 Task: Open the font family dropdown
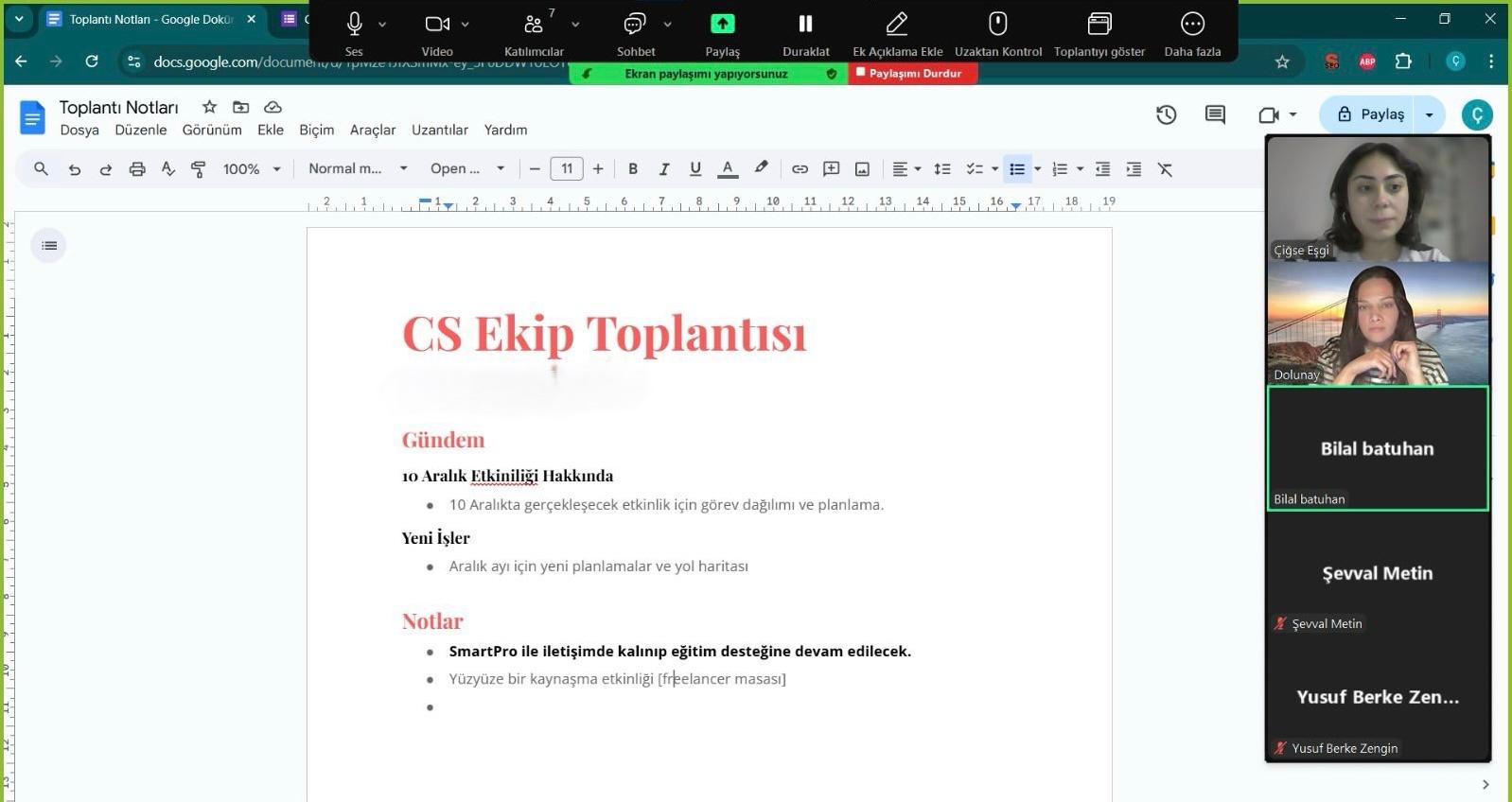tap(467, 169)
